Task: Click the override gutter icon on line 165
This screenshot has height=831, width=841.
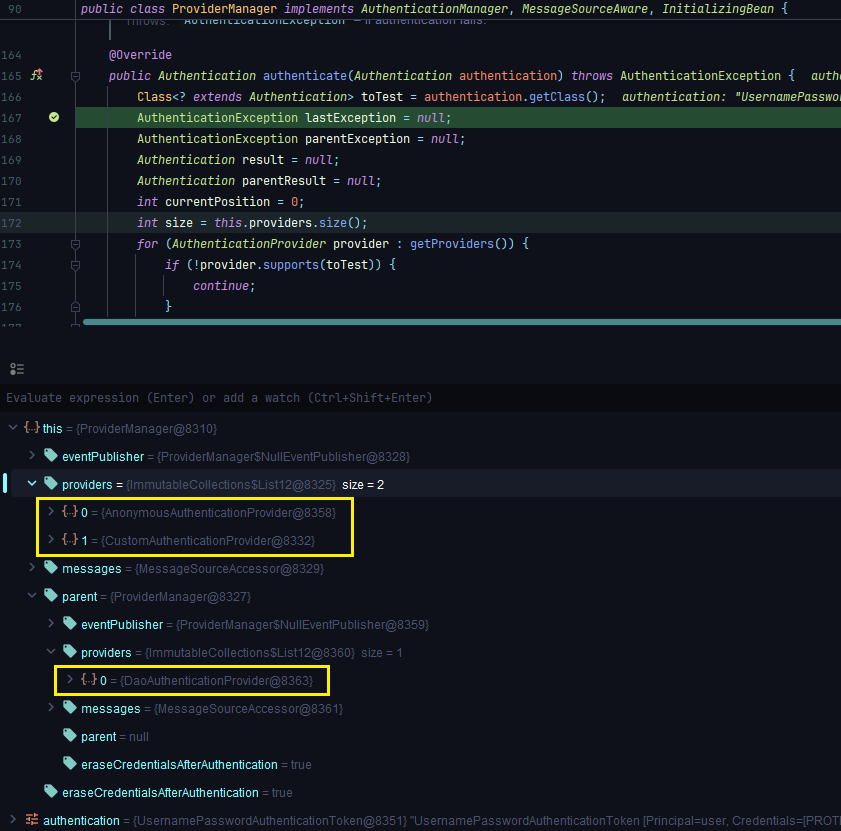Action: pyautogui.click(x=37, y=76)
